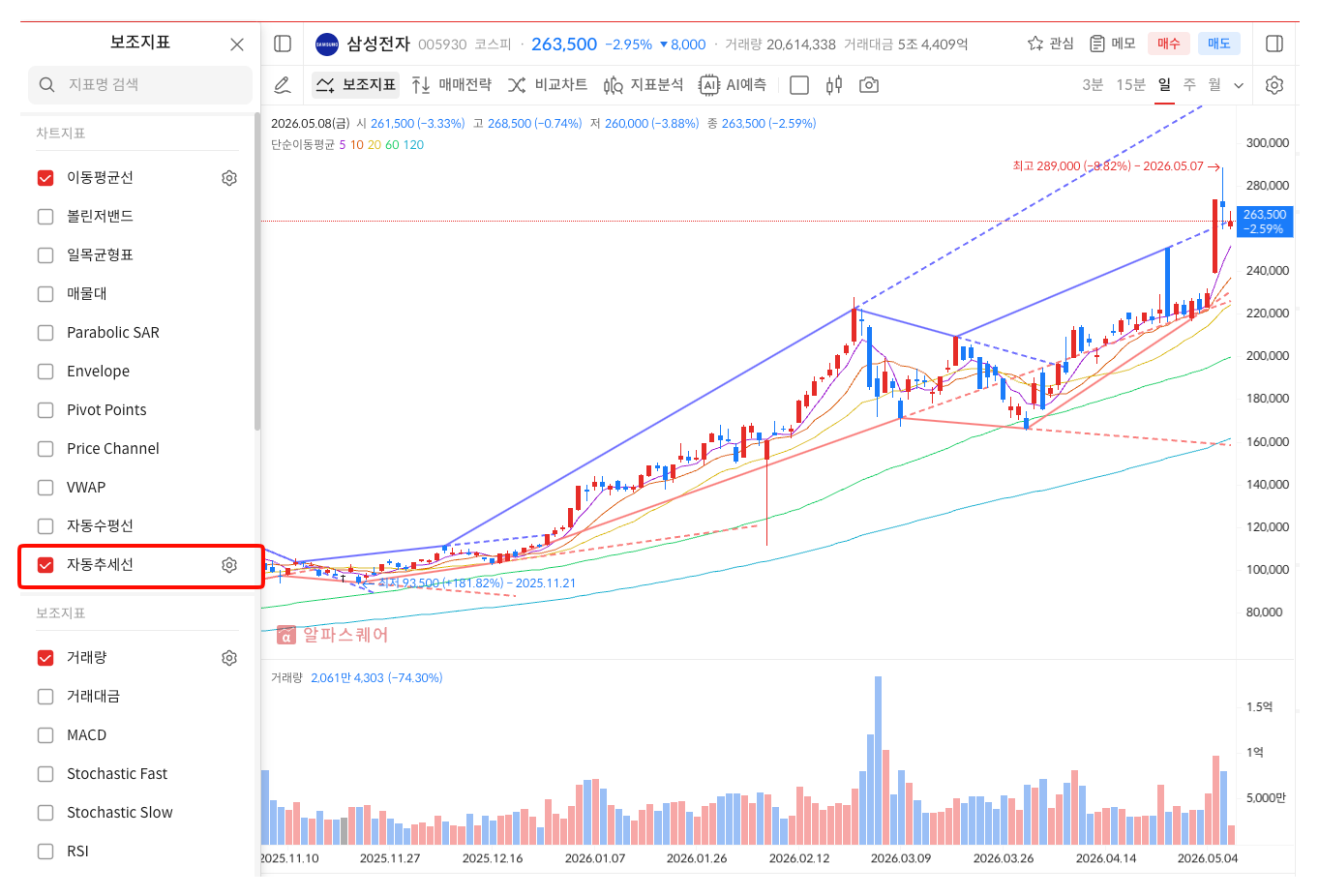Click the 매도 sell button
Screen dimensions: 1319x896
[x=1219, y=44]
